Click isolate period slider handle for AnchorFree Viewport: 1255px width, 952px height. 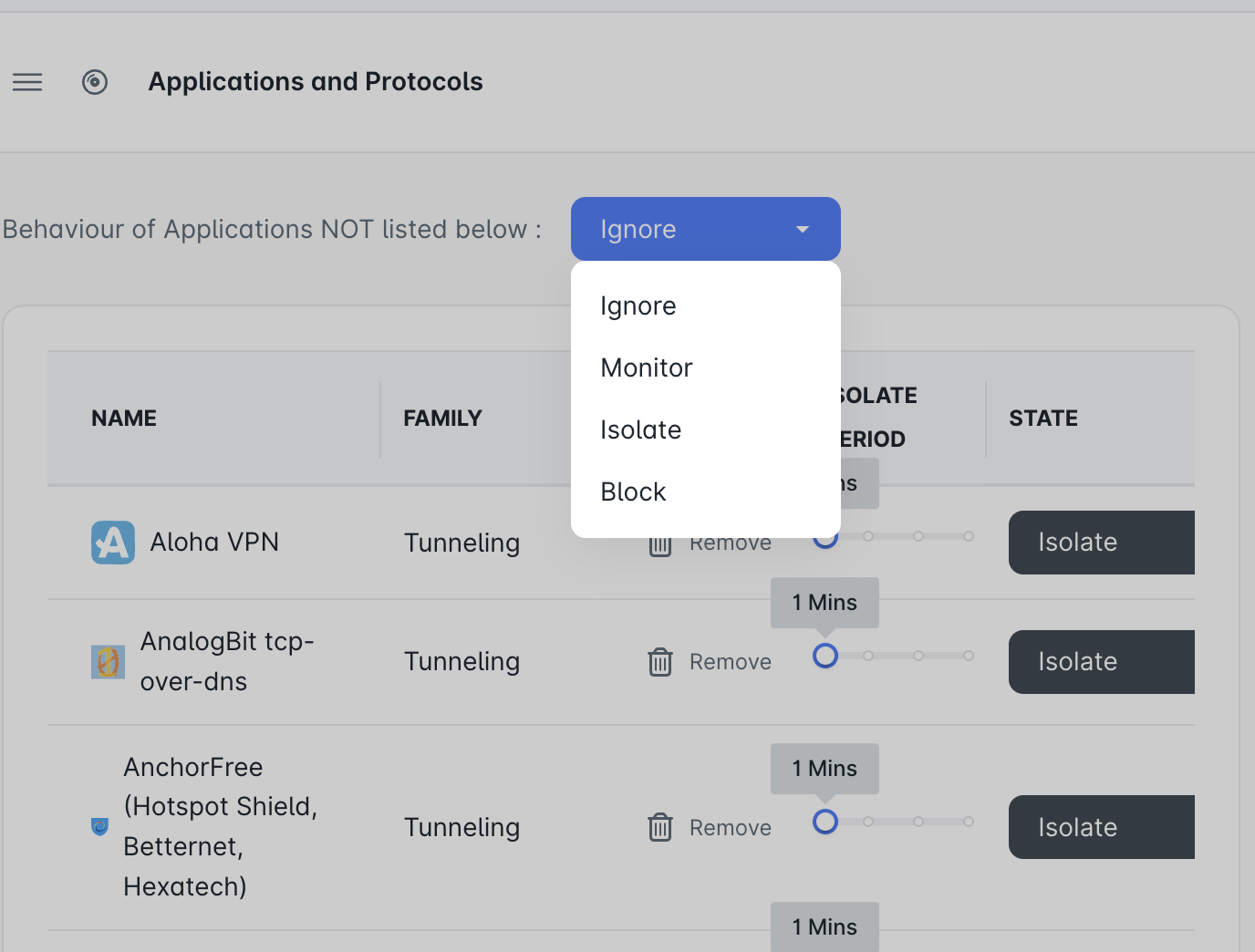pos(825,822)
